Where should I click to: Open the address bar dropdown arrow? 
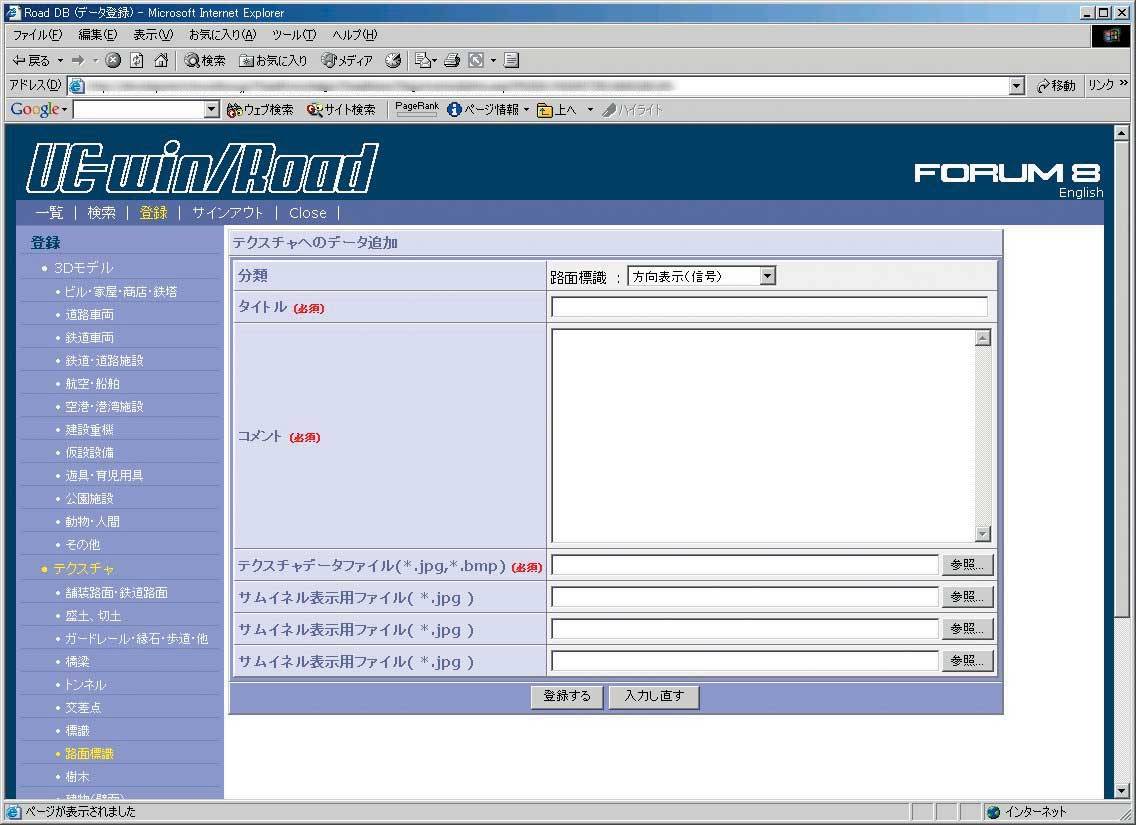[1016, 86]
